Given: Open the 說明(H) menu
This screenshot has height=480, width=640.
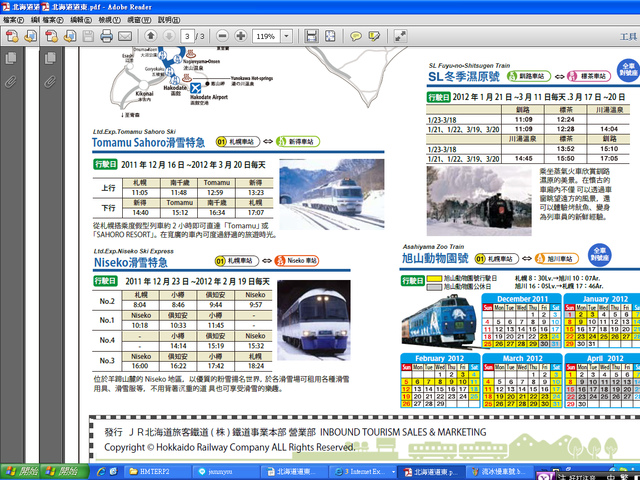Looking at the screenshot, I should 169,20.
